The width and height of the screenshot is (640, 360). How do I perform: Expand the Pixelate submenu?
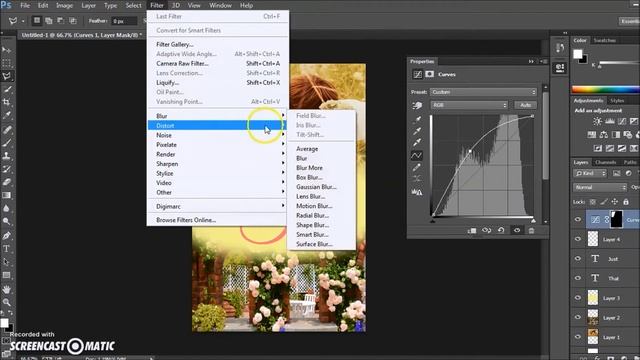click(x=216, y=145)
